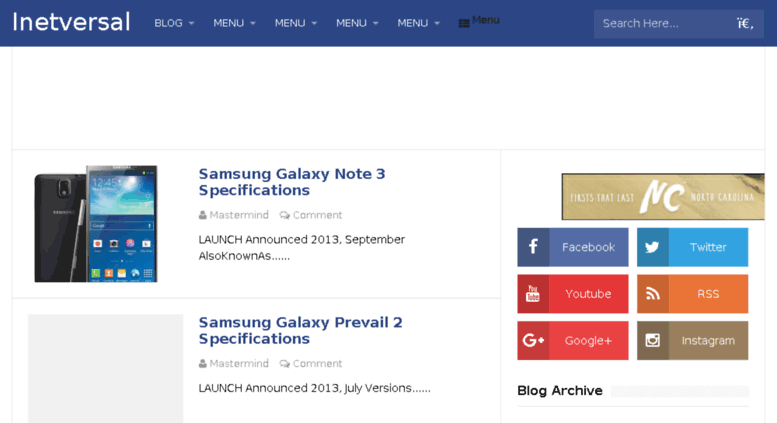Expand the first MENU dropdown arrow after BLOG

pyautogui.click(x=253, y=23)
